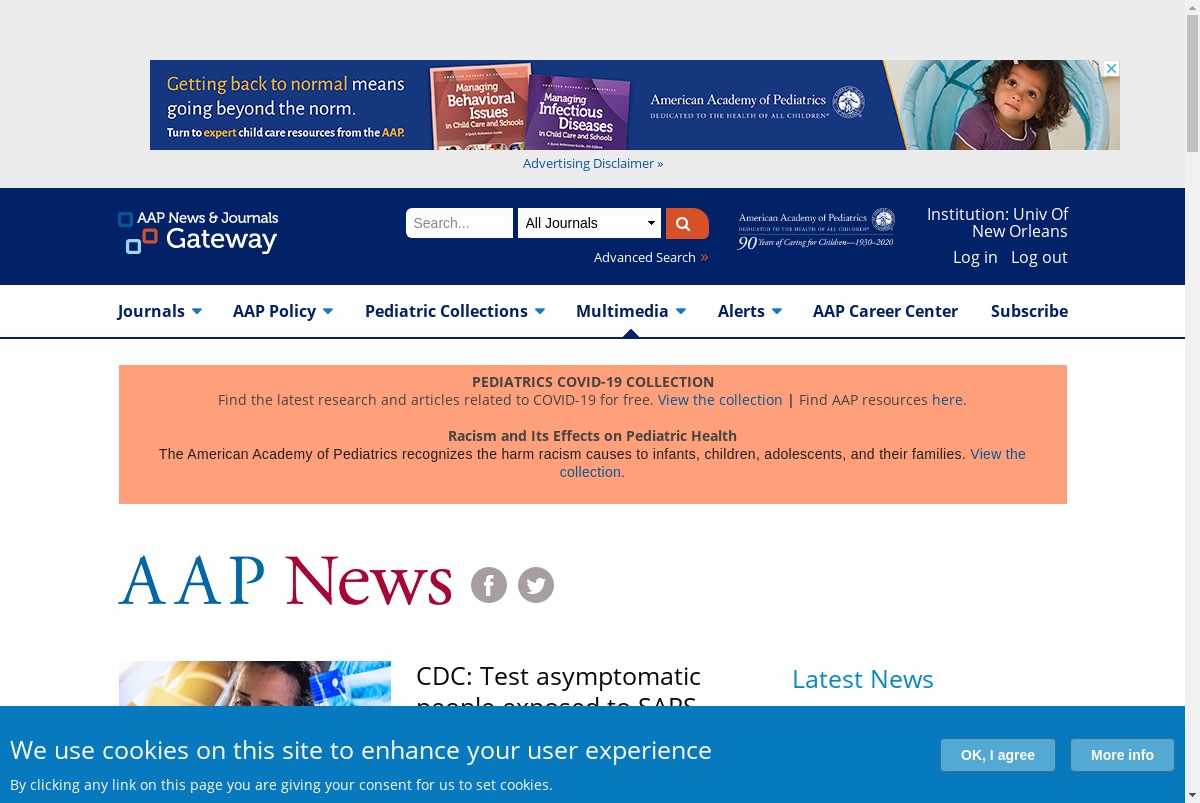
Task: Click the AAP child care resources banner ad
Action: (635, 105)
